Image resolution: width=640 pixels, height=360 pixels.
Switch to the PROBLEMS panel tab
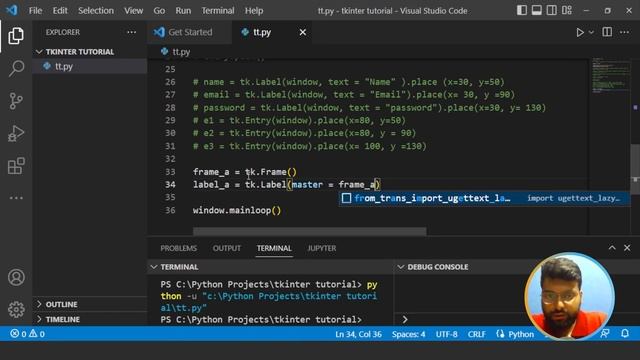click(x=178, y=248)
